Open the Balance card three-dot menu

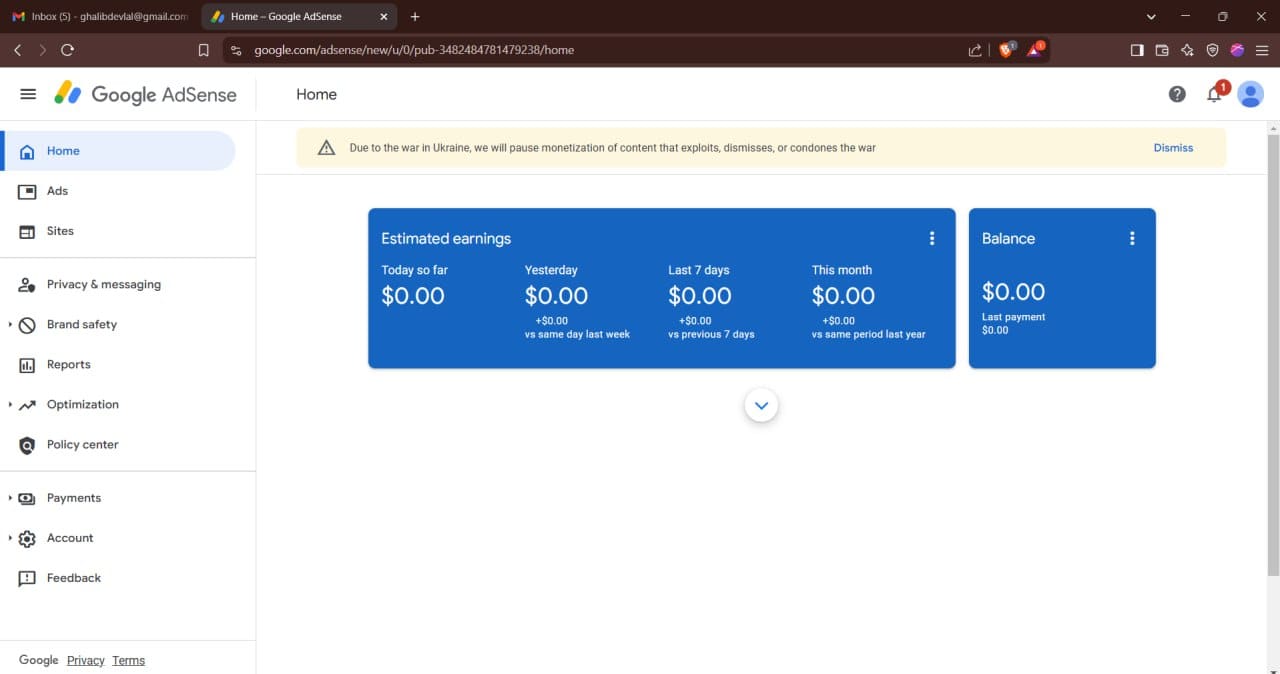(1132, 238)
